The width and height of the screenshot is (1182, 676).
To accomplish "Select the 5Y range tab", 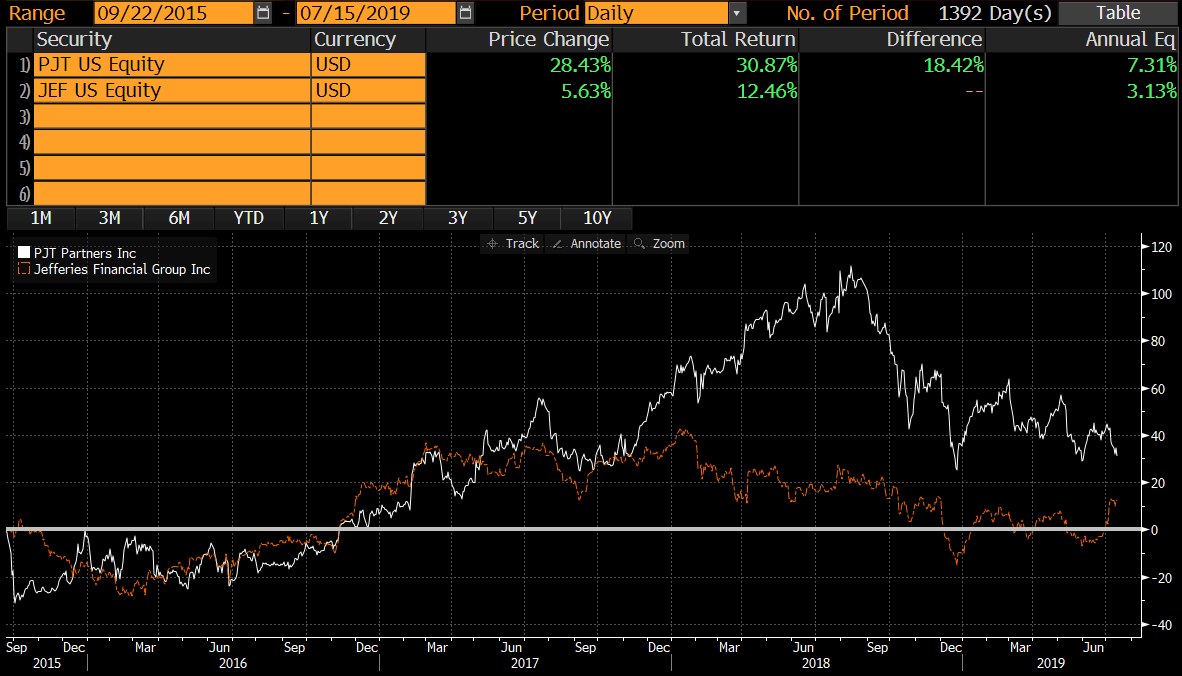I will pyautogui.click(x=527, y=218).
